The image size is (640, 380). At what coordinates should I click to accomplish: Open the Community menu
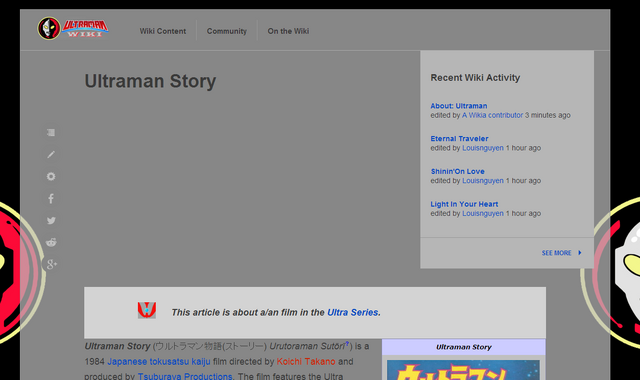pos(227,31)
